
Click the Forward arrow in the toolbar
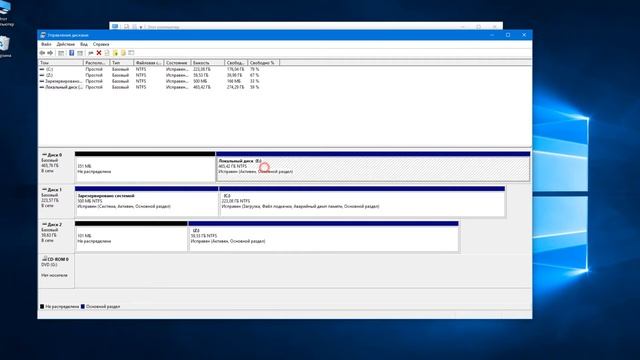50,53
